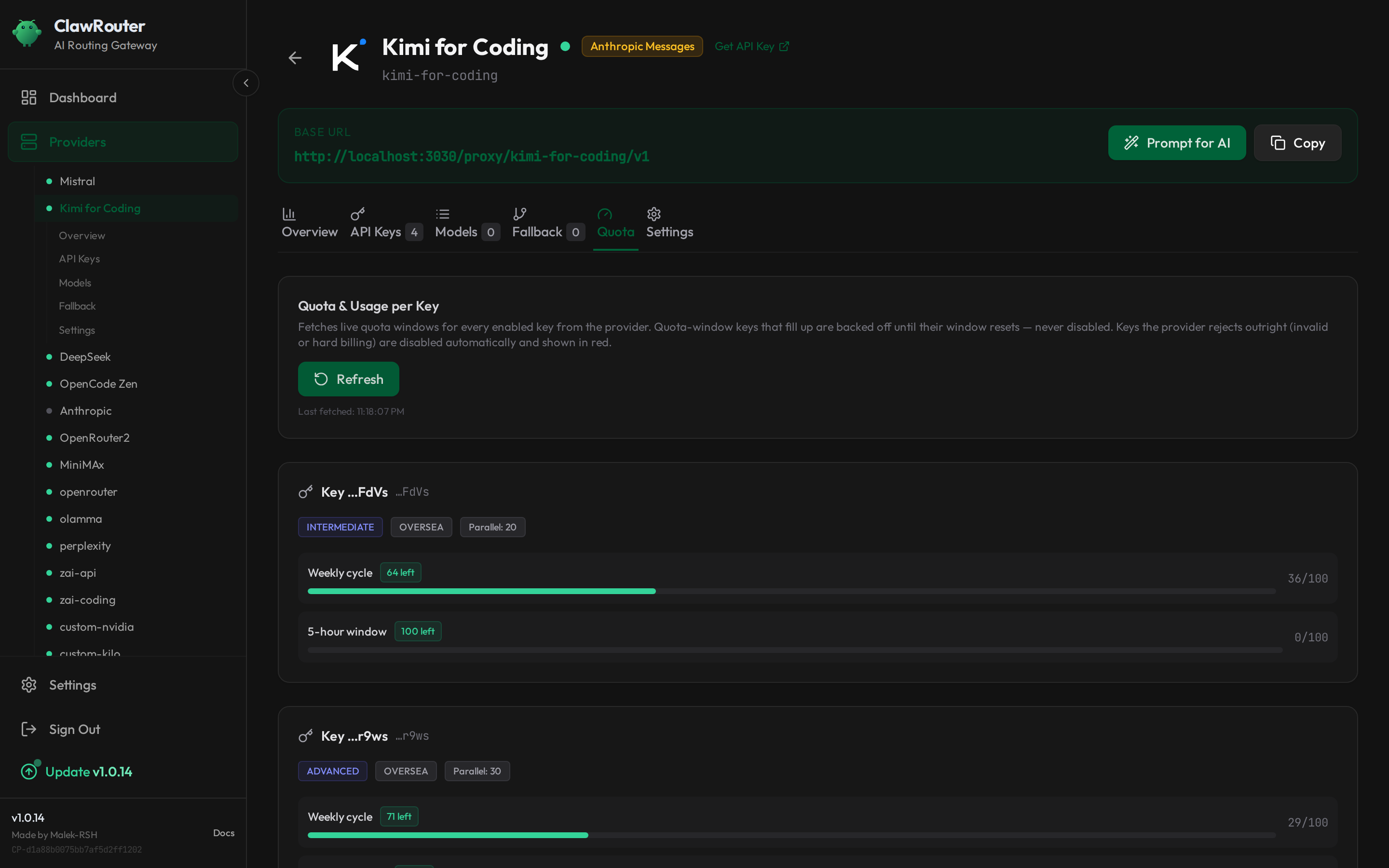1389x868 pixels.
Task: Click the Quota gauge icon
Action: coord(604,214)
